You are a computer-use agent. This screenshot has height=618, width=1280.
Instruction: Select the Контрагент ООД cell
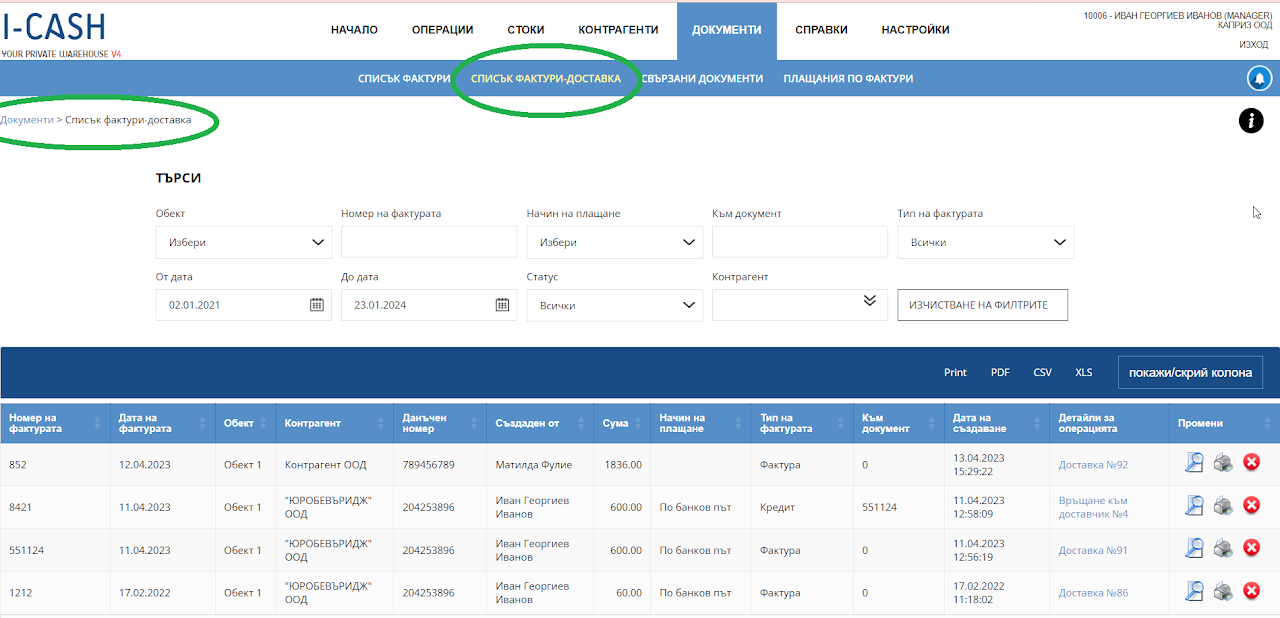334,464
